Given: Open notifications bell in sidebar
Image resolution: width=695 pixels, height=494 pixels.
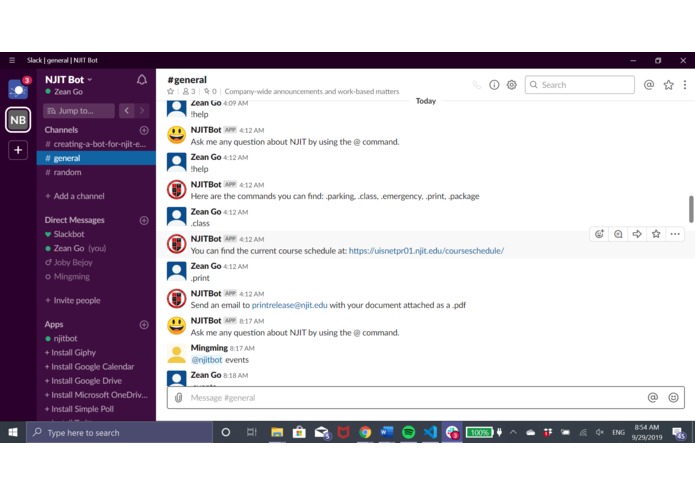Looking at the screenshot, I should (141, 80).
